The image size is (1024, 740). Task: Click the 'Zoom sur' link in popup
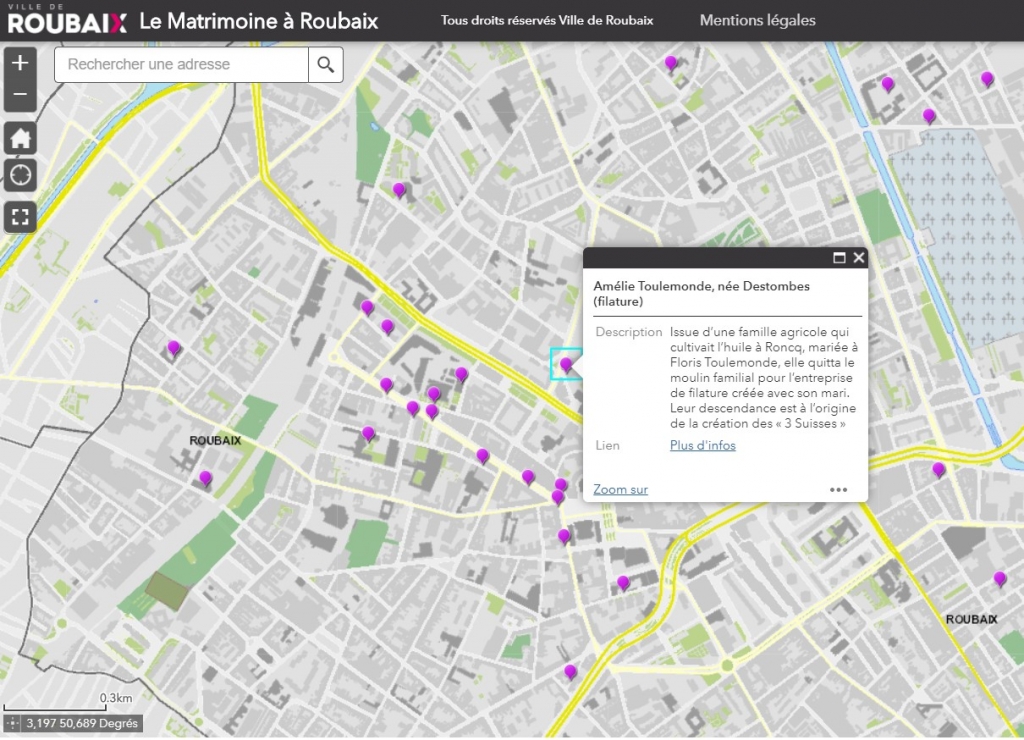(620, 489)
